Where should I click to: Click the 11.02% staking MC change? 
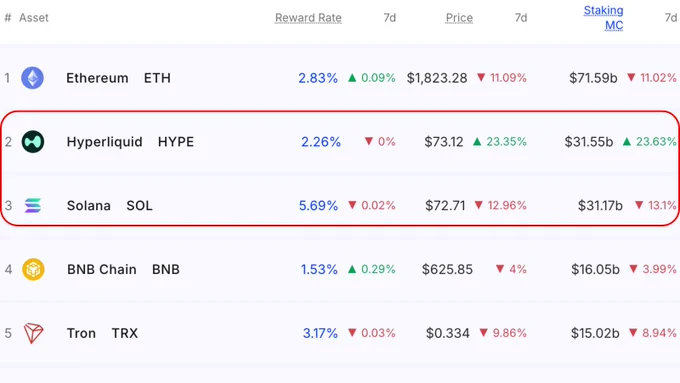click(652, 78)
